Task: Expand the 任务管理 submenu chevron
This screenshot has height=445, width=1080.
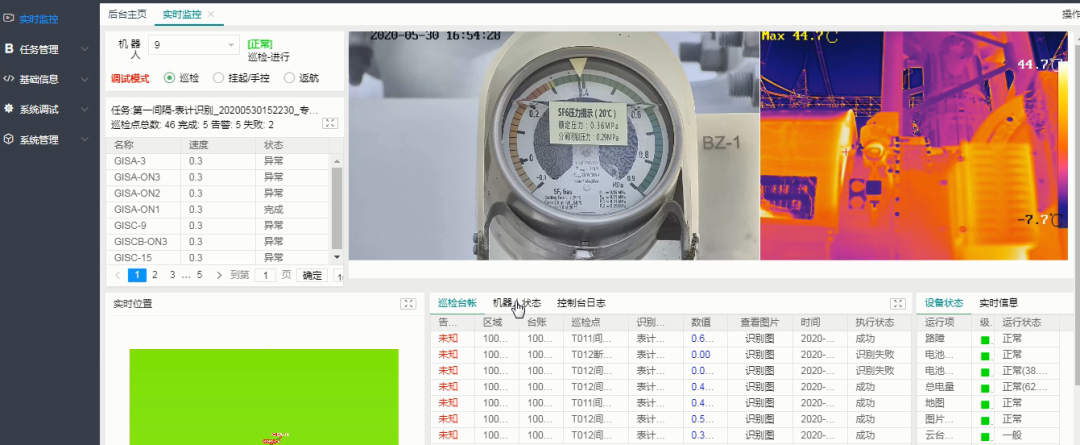Action: click(x=84, y=49)
